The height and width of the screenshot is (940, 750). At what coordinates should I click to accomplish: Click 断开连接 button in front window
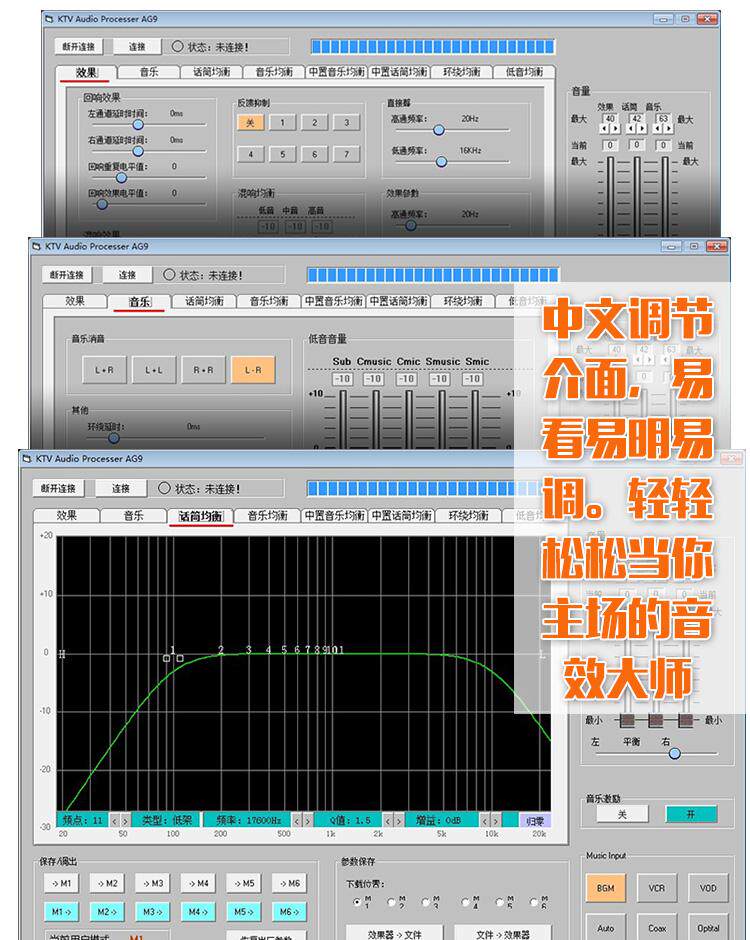pos(58,489)
